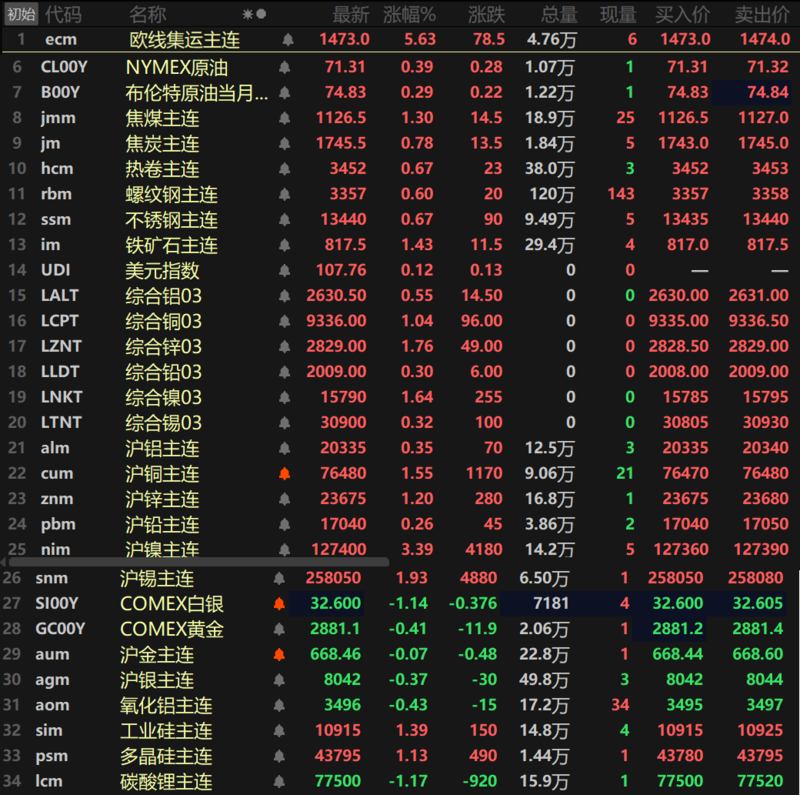Click the alert bell for NYMEX原油

coord(285,67)
